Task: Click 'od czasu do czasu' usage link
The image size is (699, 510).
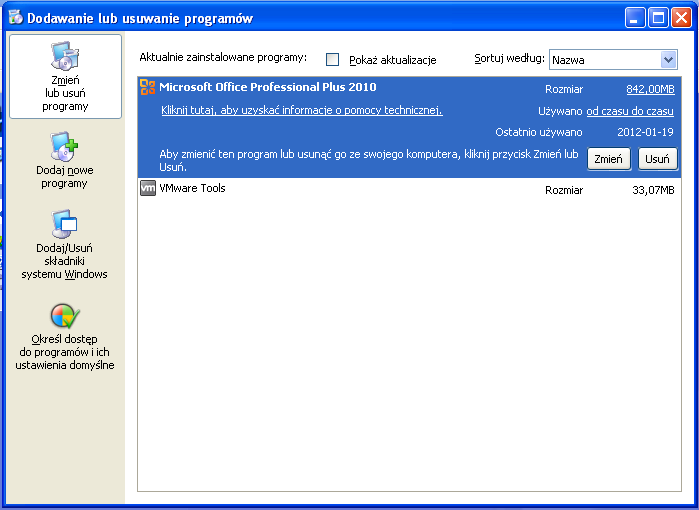Action: click(630, 111)
